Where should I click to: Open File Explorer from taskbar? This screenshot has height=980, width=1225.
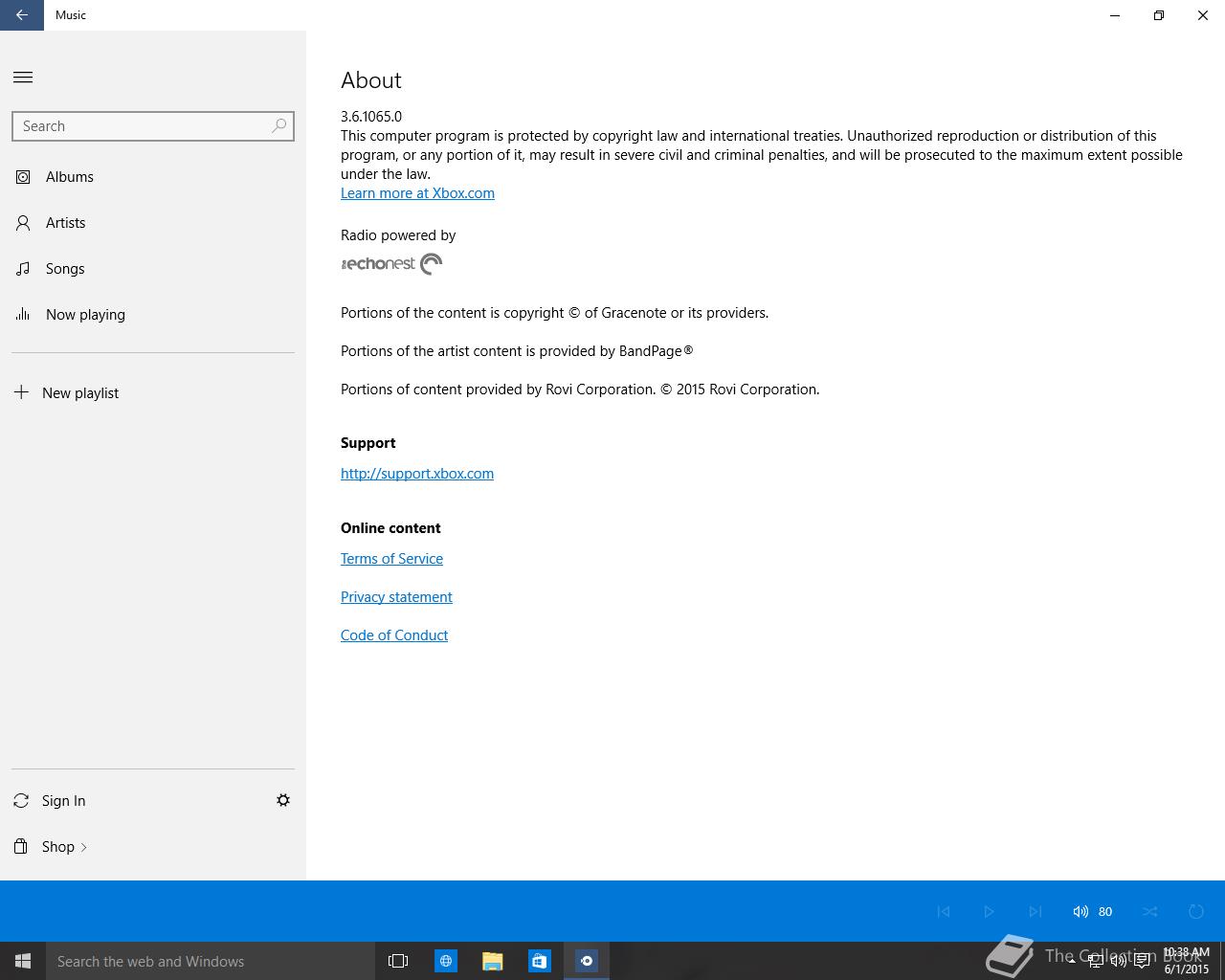(x=492, y=961)
